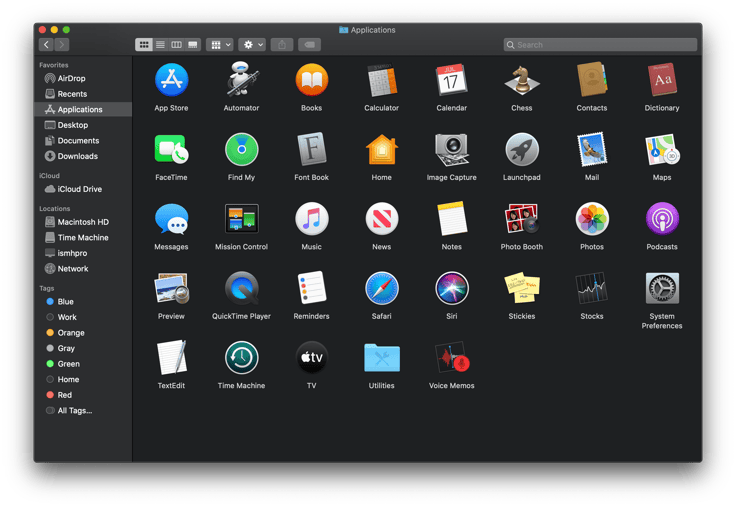Viewport: 736px width, 507px height.
Task: Open Network in the sidebar
Action: [83, 269]
